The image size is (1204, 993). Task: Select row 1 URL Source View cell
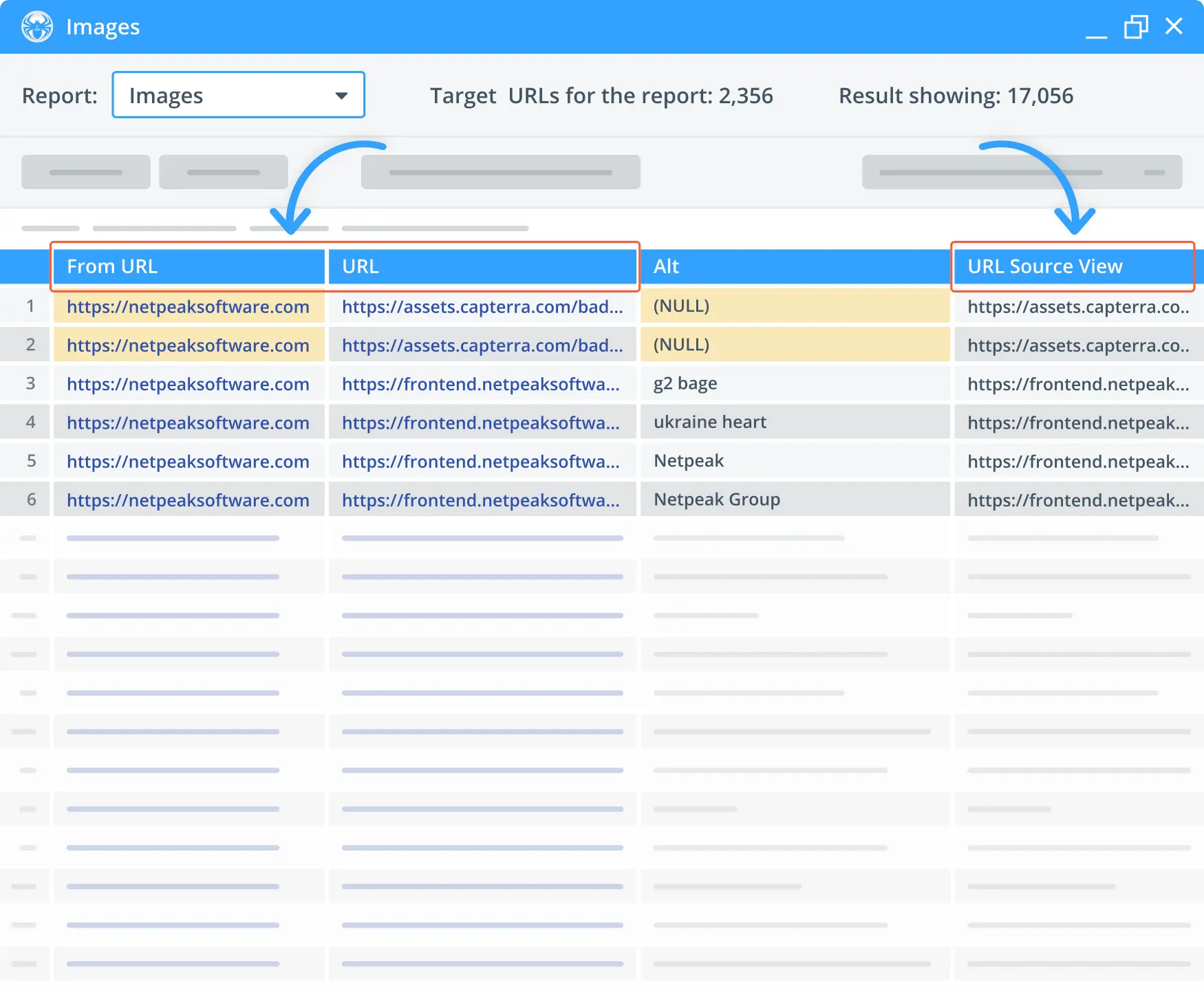pyautogui.click(x=1079, y=306)
